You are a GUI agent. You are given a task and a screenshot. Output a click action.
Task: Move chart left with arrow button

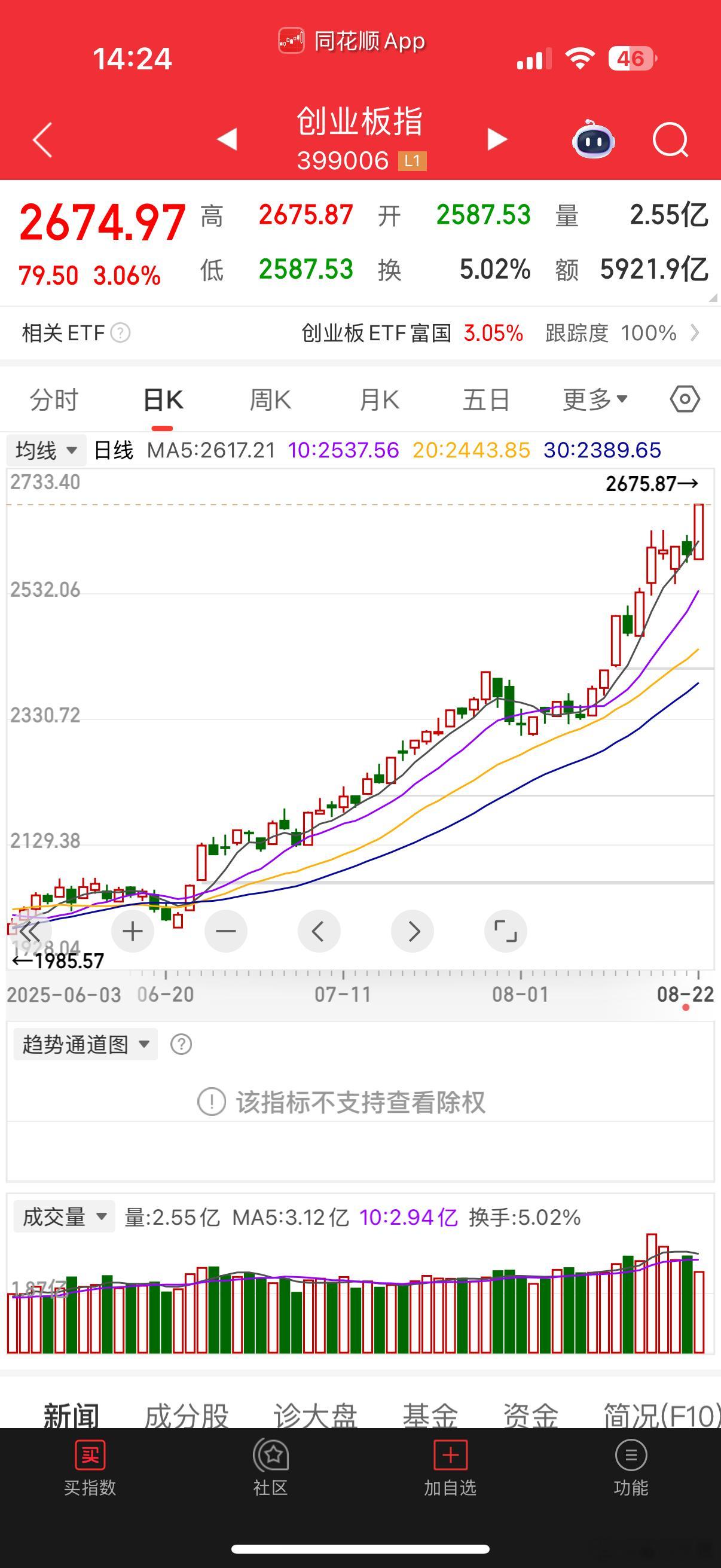pos(319,931)
